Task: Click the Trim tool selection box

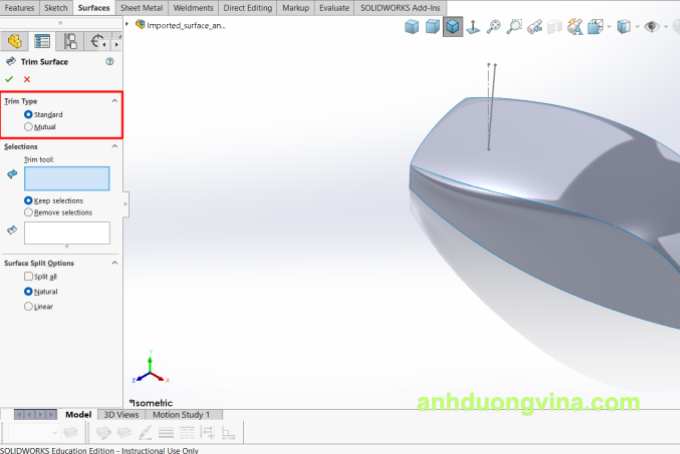Action: pyautogui.click(x=67, y=178)
